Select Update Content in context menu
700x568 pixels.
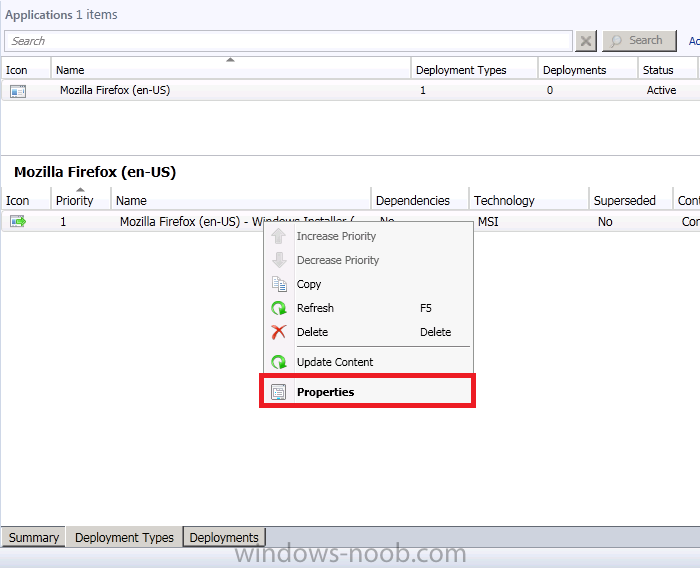click(367, 362)
